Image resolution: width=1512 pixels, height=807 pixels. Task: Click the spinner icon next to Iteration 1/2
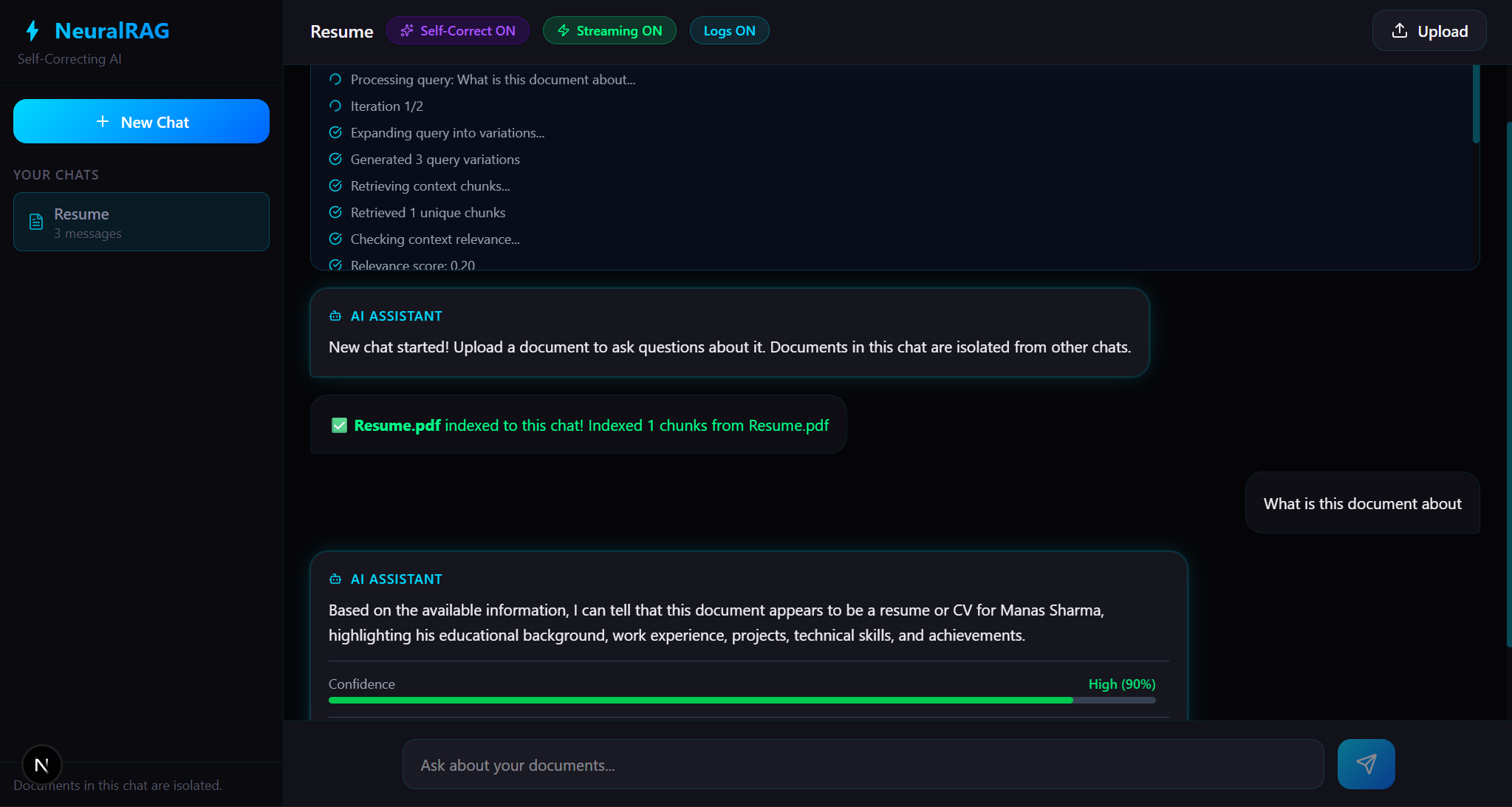(x=335, y=106)
